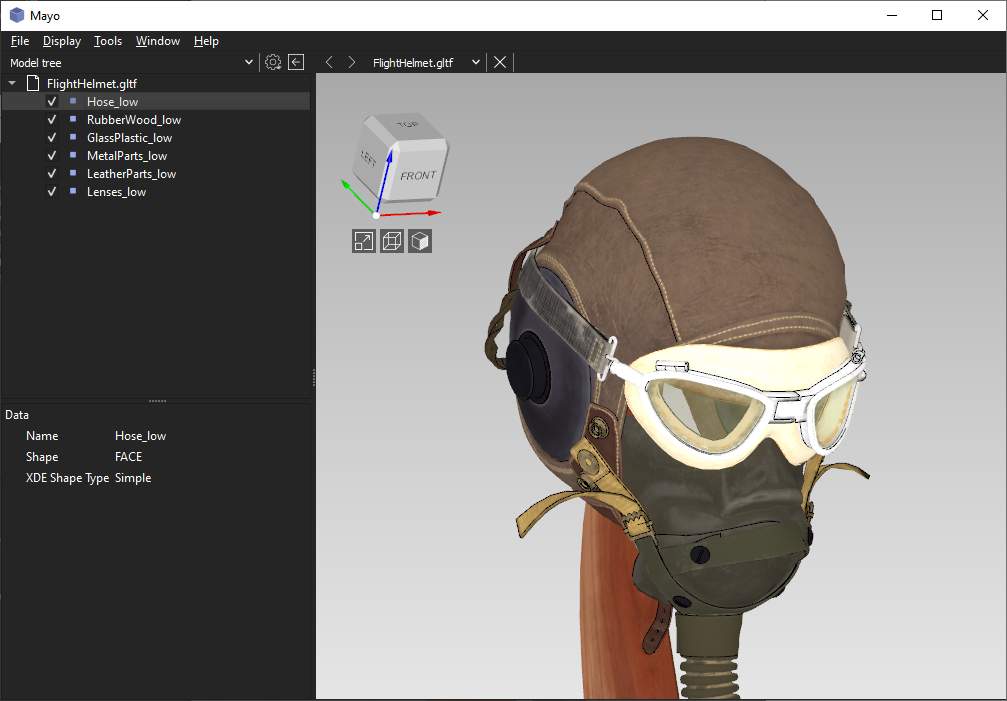Collapse left sidebar with arrow icon
Image resolution: width=1007 pixels, height=701 pixels.
296,62
